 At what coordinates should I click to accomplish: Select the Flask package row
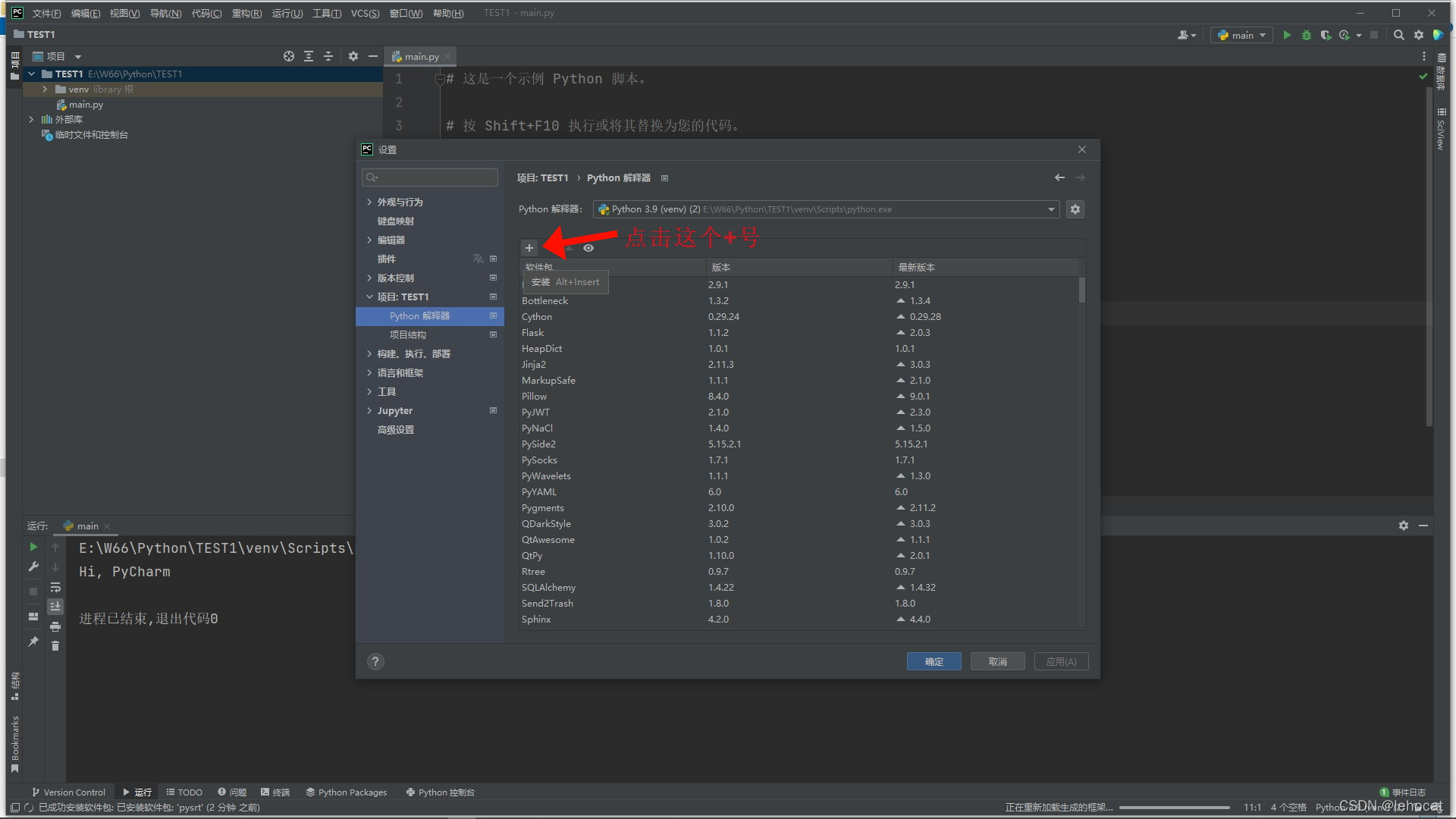point(799,332)
